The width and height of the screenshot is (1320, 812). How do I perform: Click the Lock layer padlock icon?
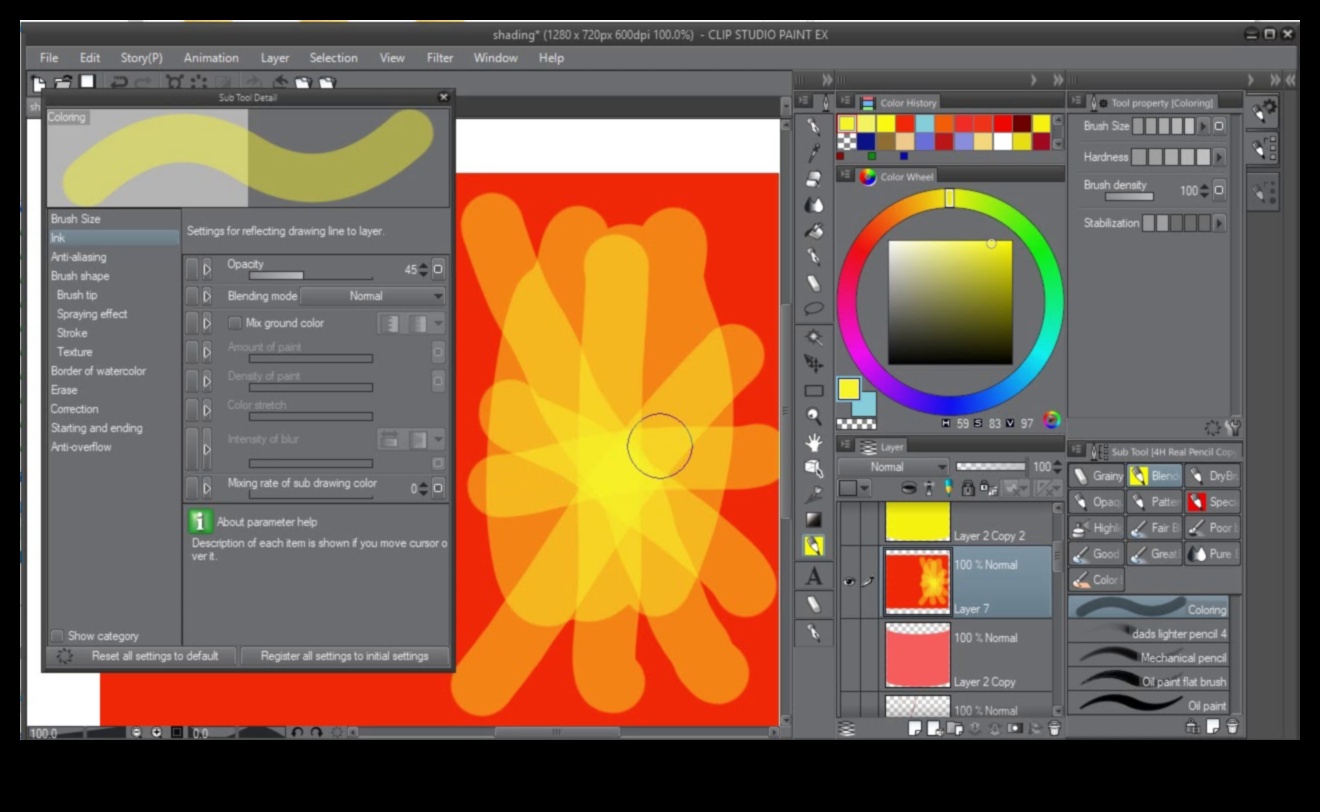967,489
